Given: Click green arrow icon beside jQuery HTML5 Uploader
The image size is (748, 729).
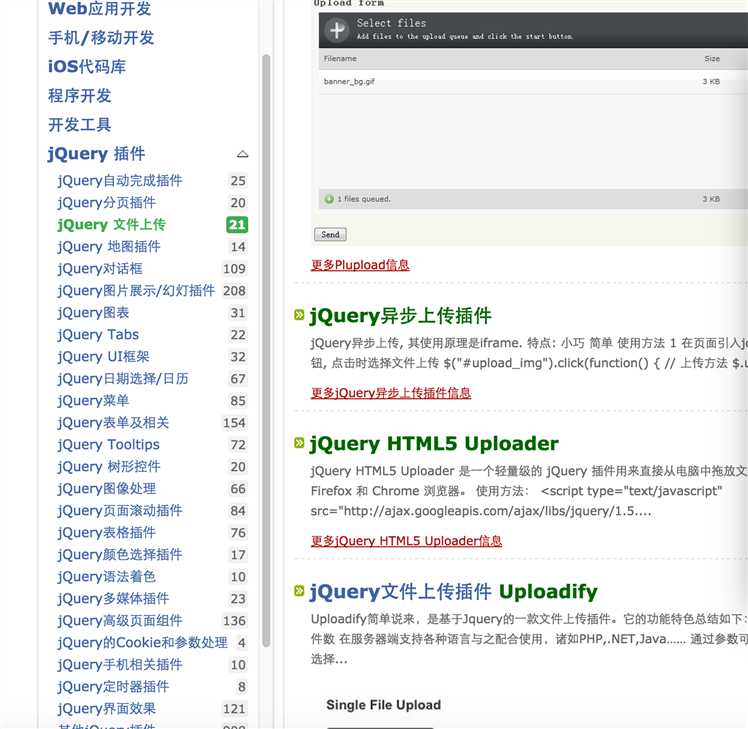Looking at the screenshot, I should [299, 443].
